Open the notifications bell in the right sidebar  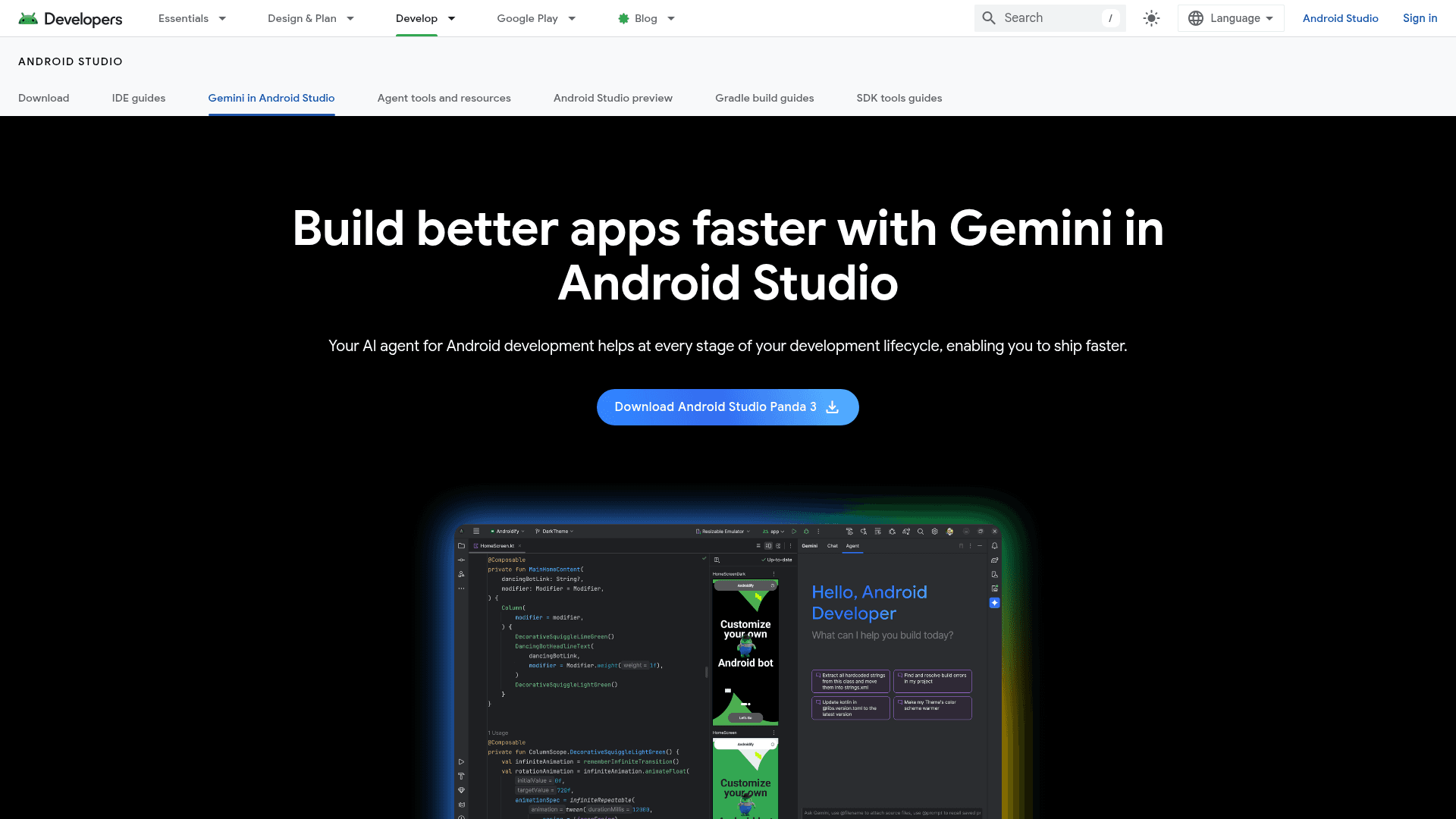995,545
